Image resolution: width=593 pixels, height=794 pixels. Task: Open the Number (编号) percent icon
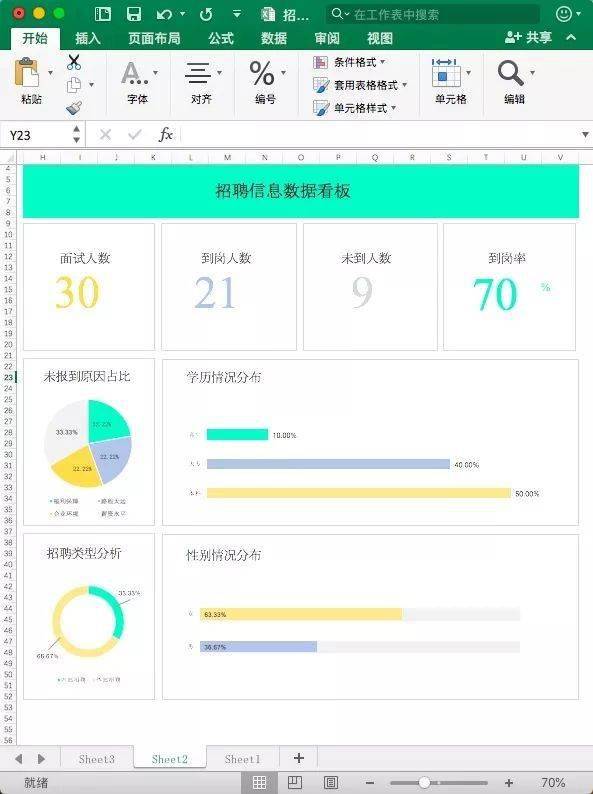262,73
